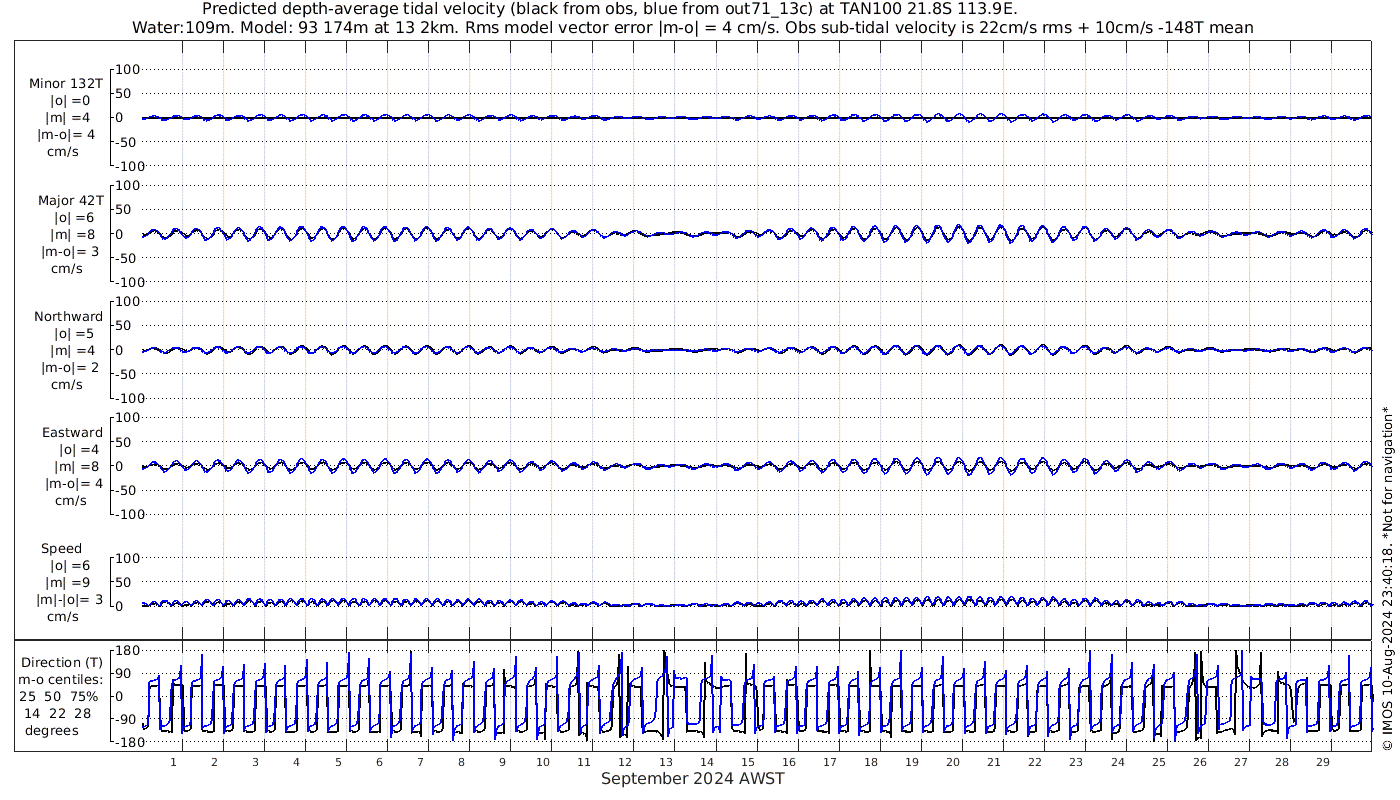Click '|o| =5' value under Northward
This screenshot has width=1400, height=800.
[74, 333]
